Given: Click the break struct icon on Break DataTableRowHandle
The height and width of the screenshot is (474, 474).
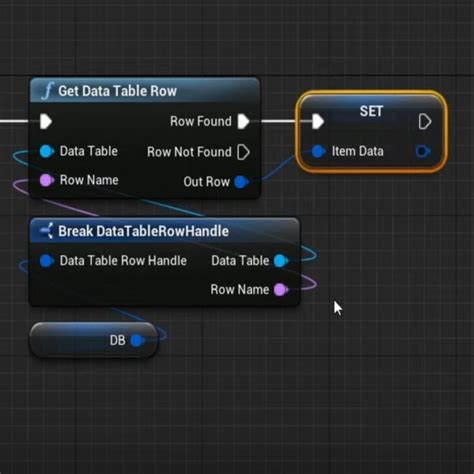Looking at the screenshot, I should pyautogui.click(x=46, y=231).
